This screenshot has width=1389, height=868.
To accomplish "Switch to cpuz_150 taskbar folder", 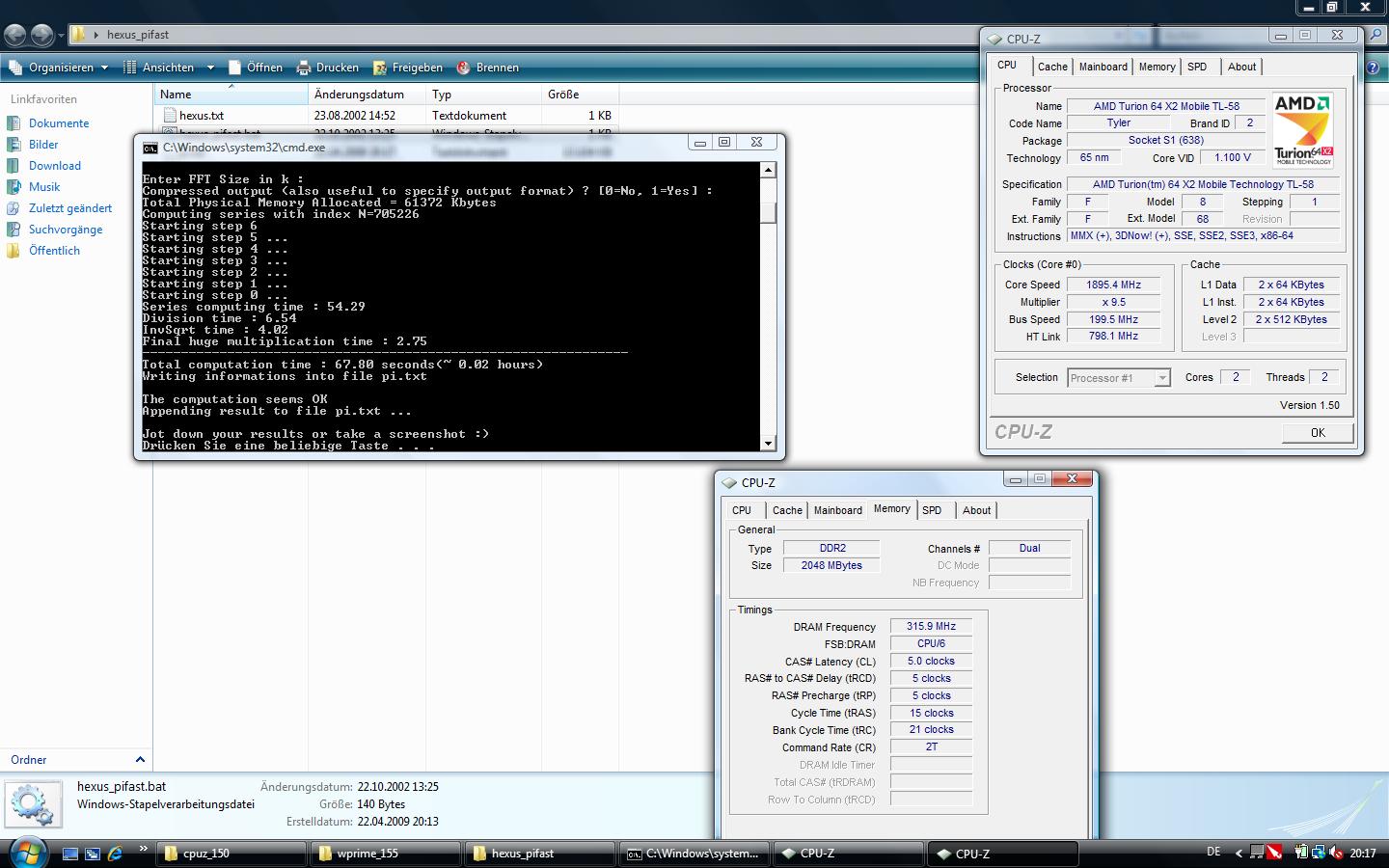I will (x=230, y=854).
